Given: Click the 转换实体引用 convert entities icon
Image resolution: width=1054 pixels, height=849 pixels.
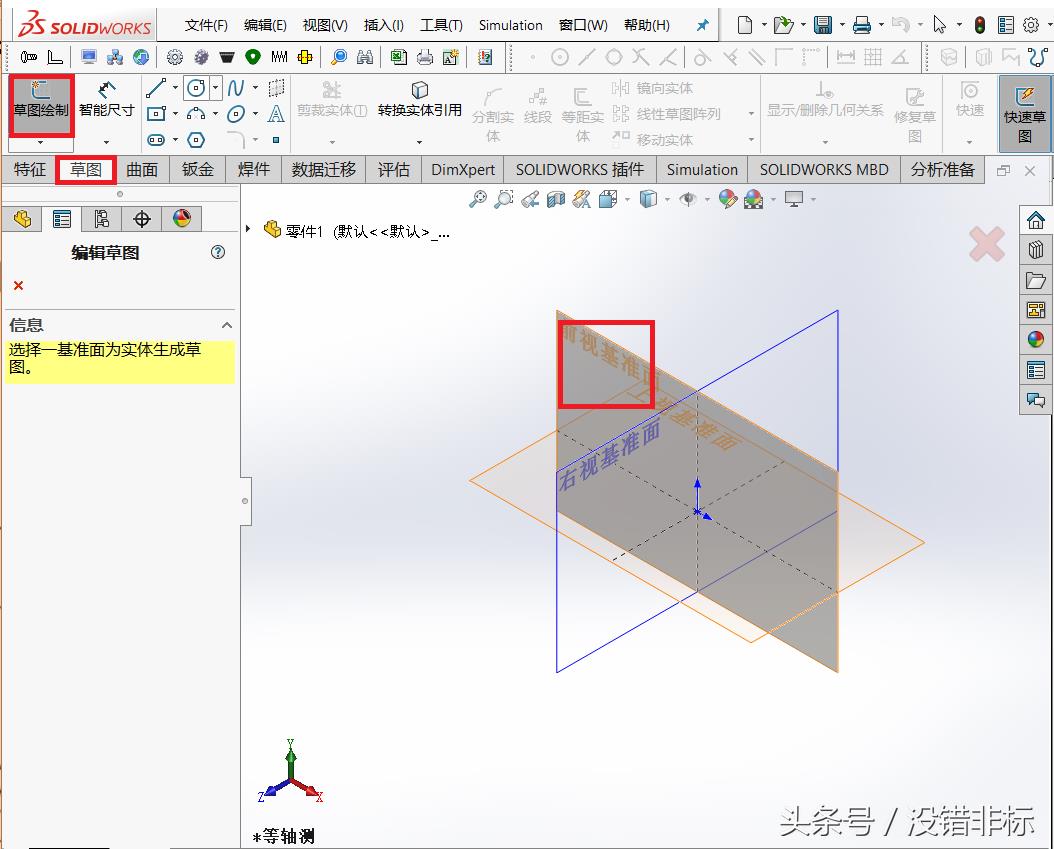Looking at the screenshot, I should pos(419,99).
